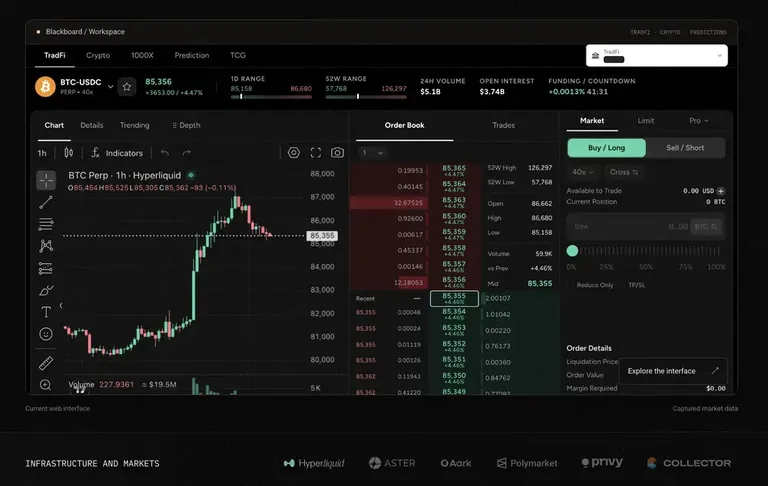Take a chart snapshot with camera
This screenshot has height=486, width=768.
pos(337,152)
